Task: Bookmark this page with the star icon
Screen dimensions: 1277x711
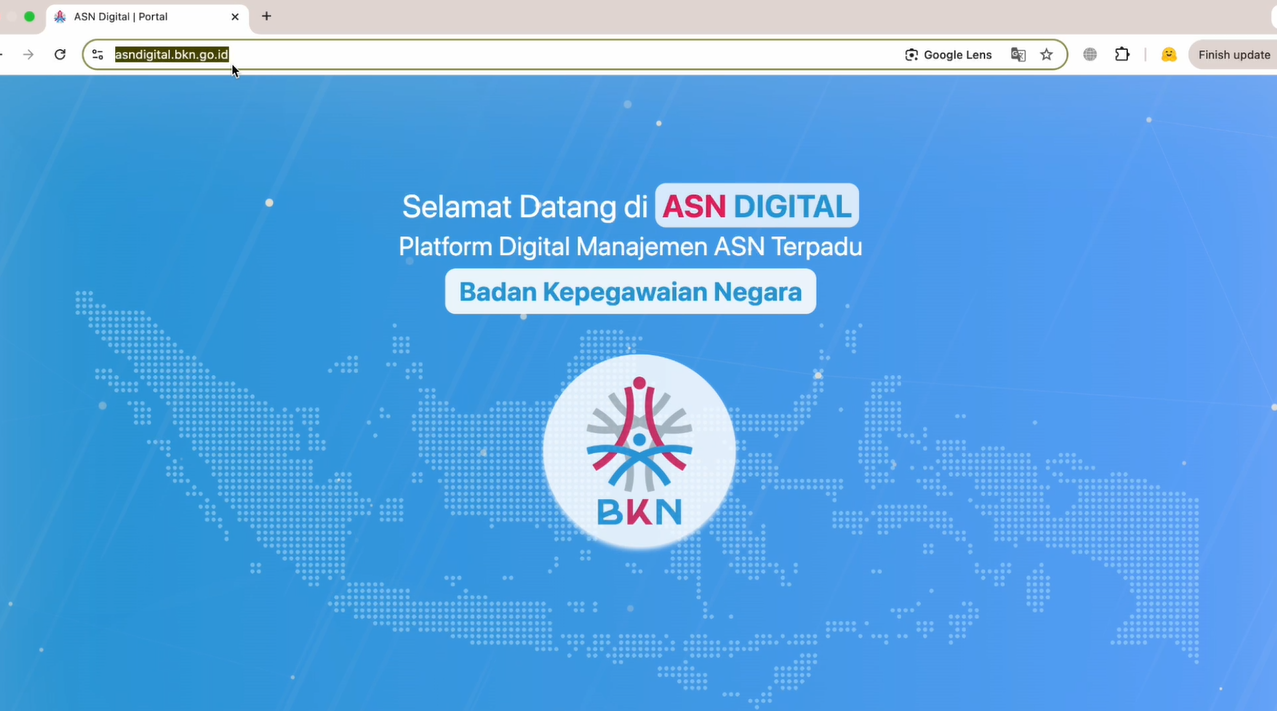Action: pos(1046,55)
